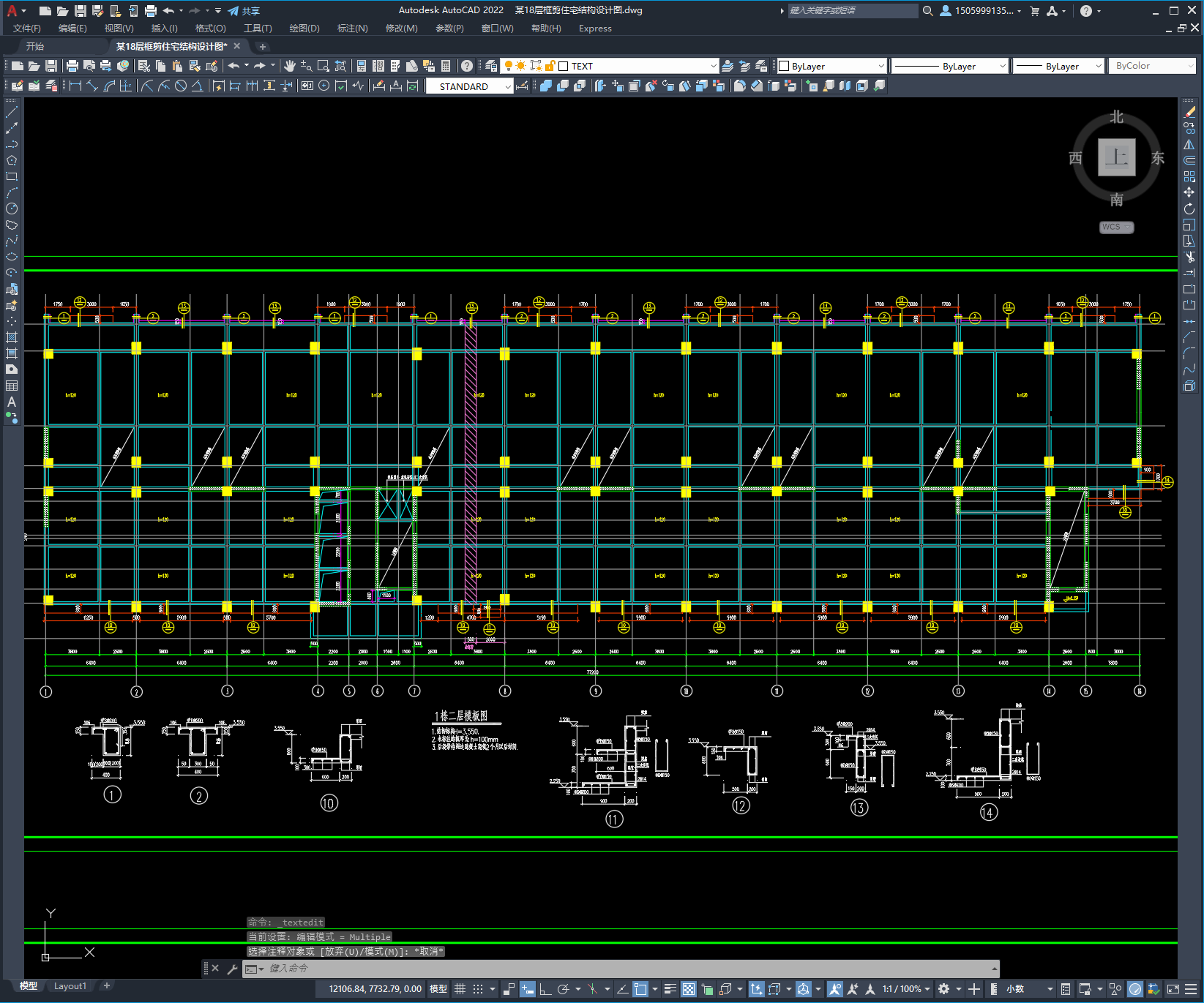Toggle polar tracking in status bar

click(x=563, y=989)
